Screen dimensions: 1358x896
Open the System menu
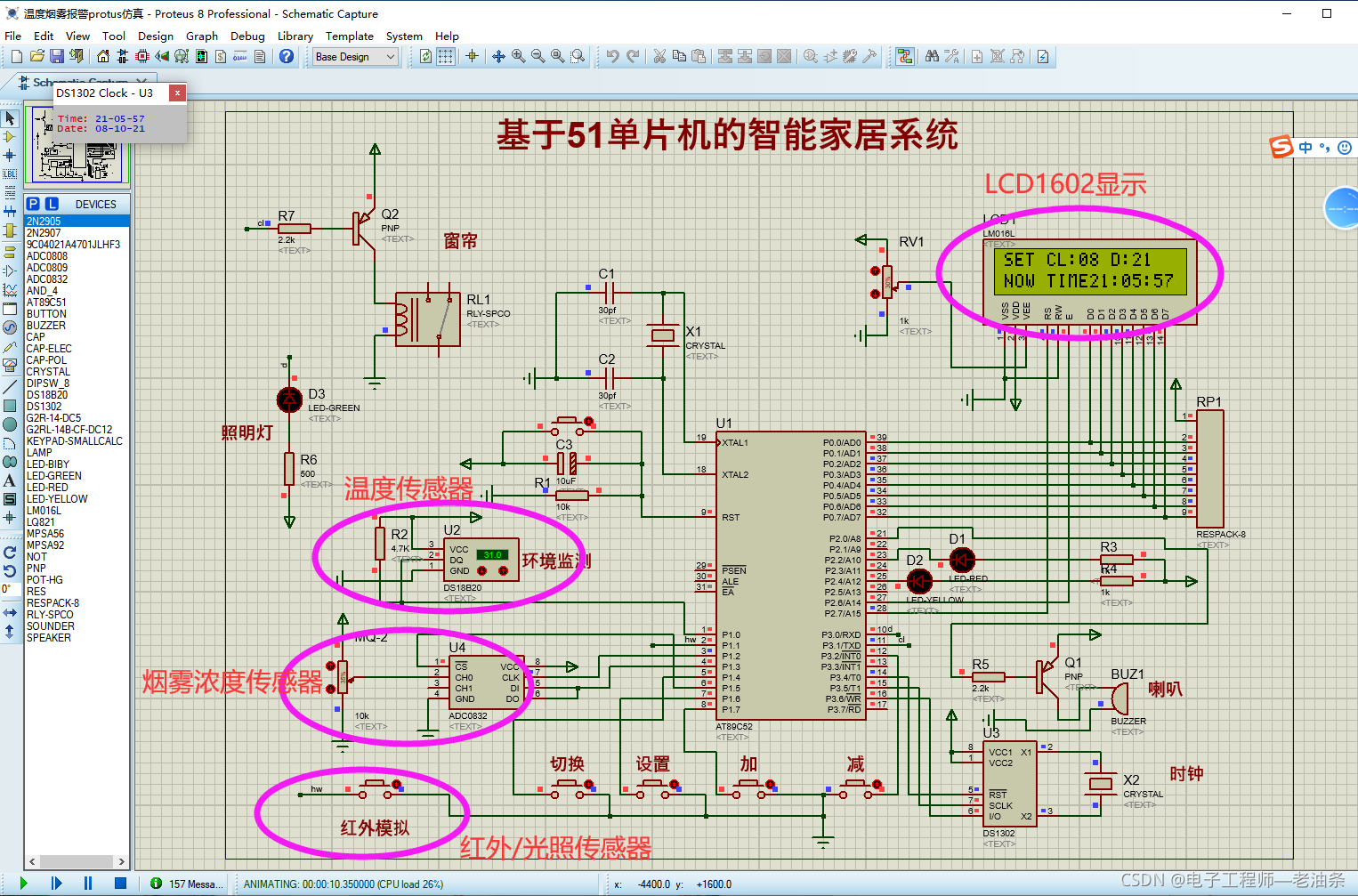tap(404, 36)
